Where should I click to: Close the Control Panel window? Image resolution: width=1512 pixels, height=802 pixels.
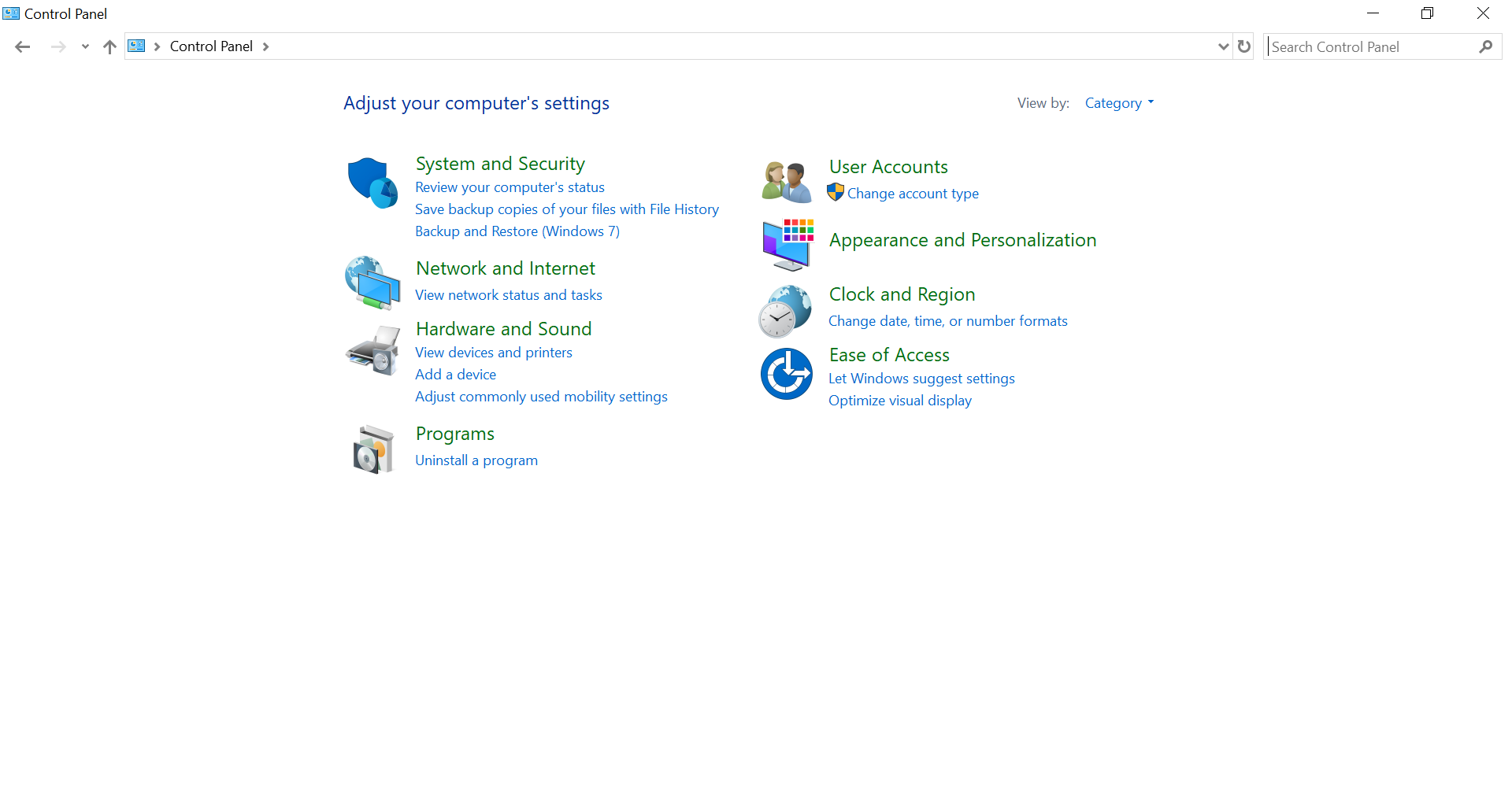(1483, 13)
